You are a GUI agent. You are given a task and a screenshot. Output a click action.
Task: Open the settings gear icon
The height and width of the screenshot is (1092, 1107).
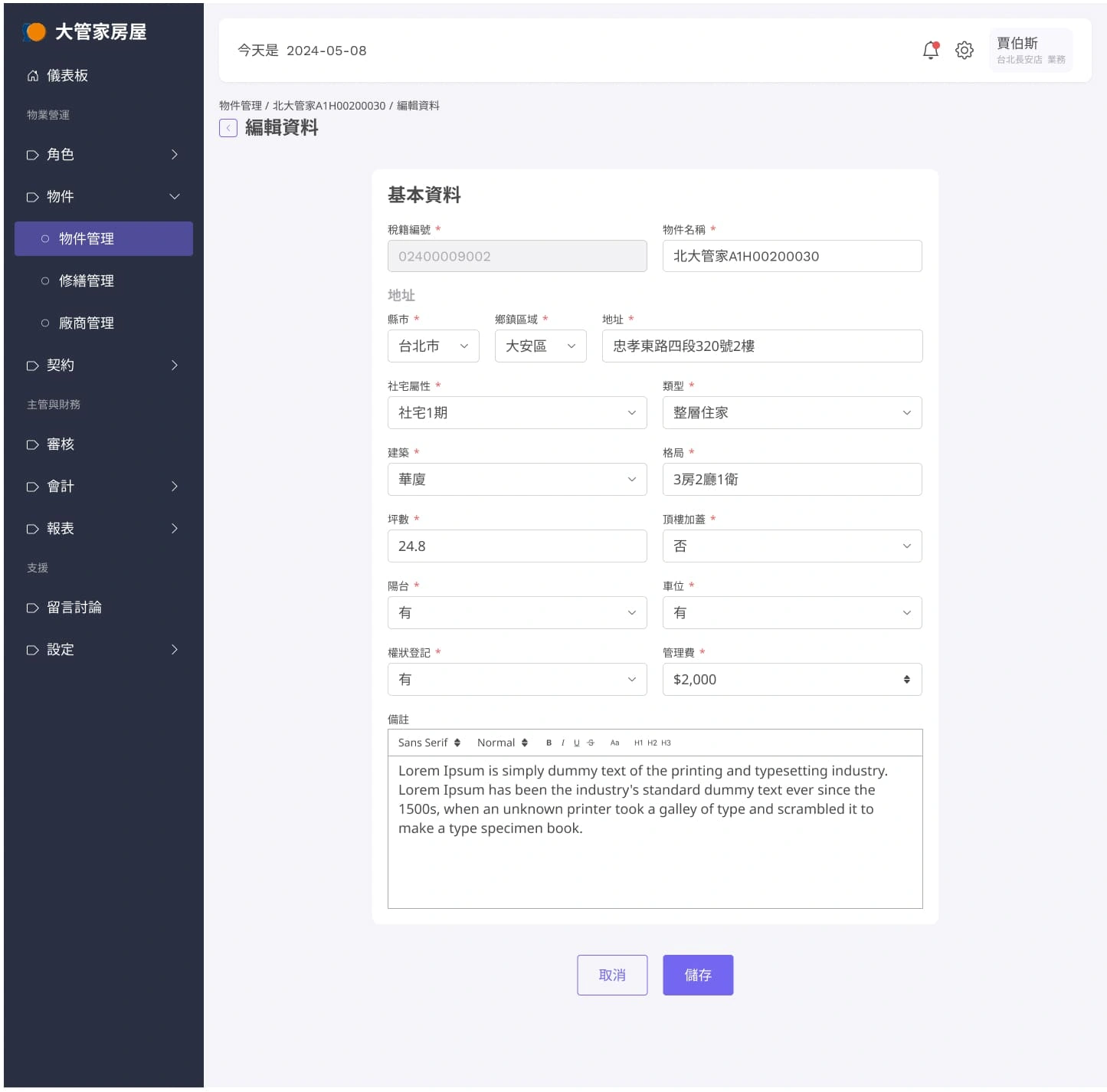(x=965, y=50)
